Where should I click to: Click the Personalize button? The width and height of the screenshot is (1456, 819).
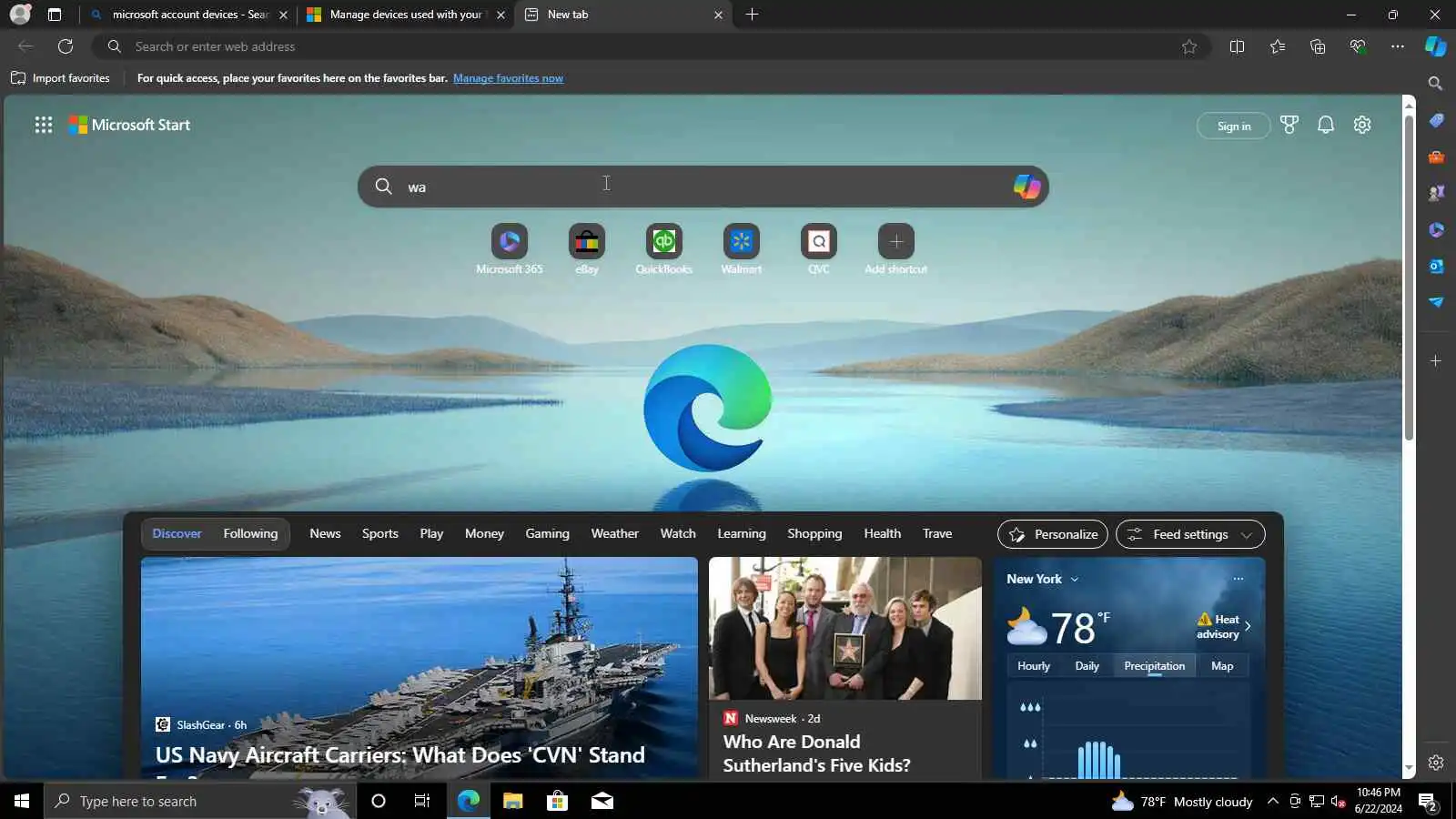click(1053, 534)
